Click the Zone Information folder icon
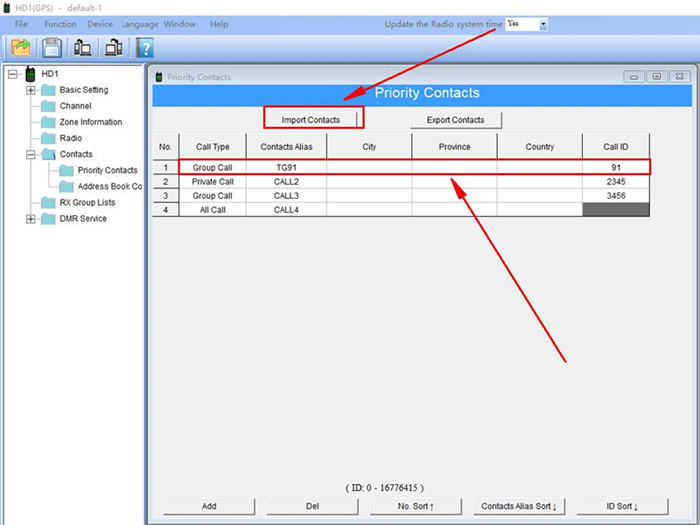This screenshot has width=700, height=525. point(49,122)
